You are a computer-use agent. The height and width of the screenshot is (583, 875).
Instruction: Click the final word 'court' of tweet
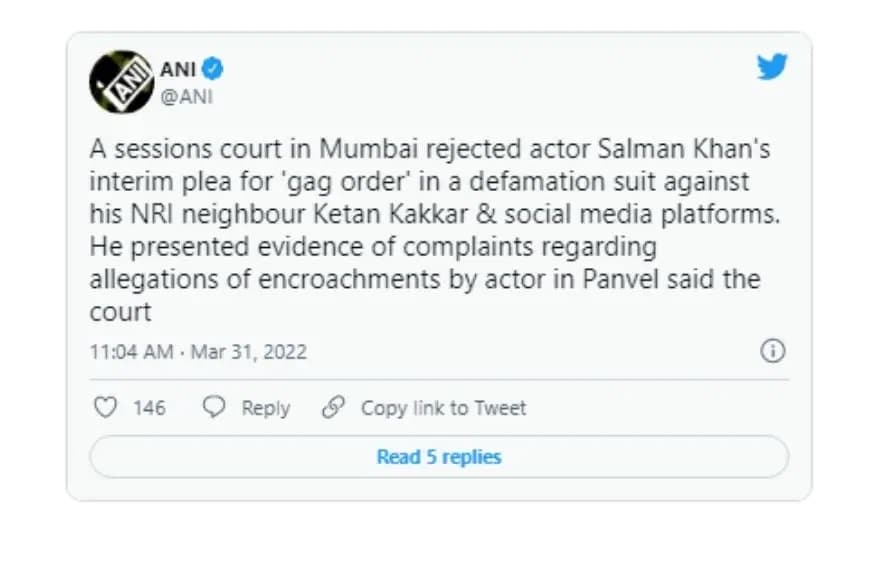tap(121, 312)
